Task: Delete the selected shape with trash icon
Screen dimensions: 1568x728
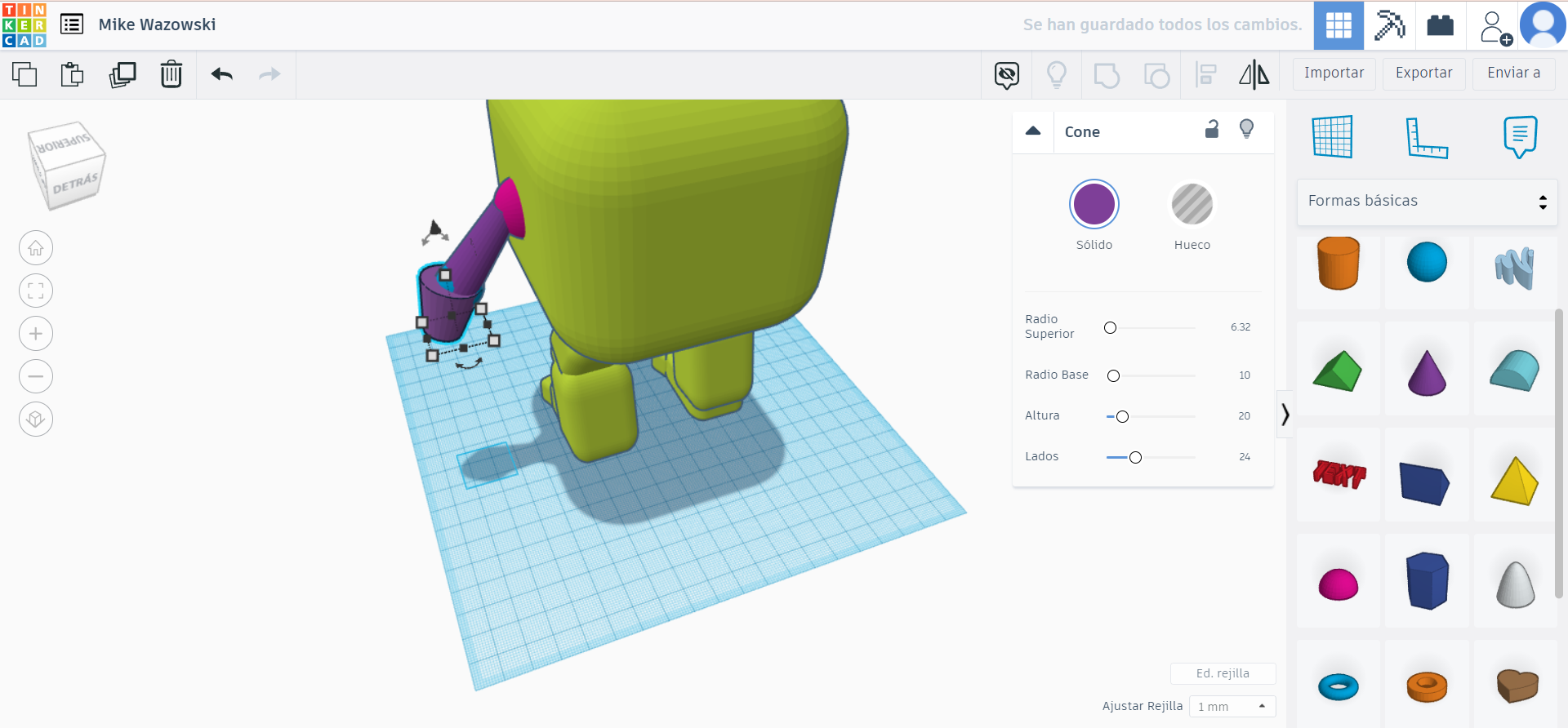Action: (x=171, y=74)
